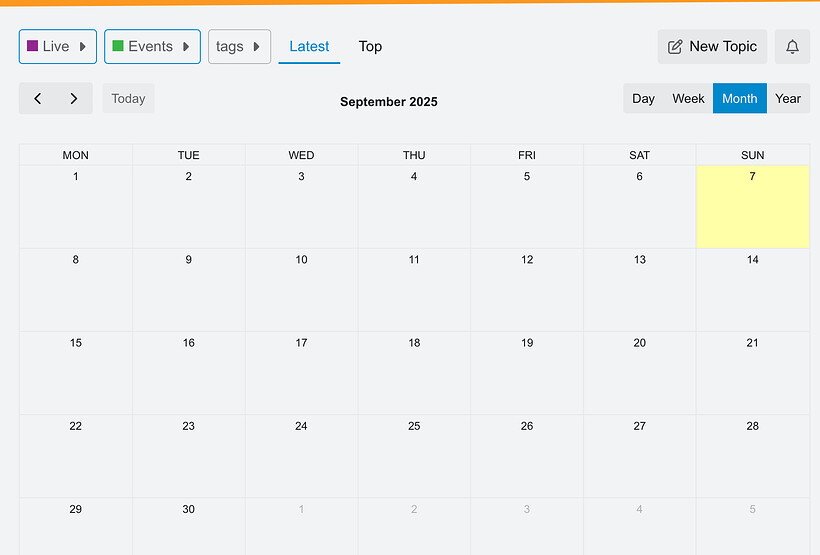Click the September 2025 title
This screenshot has width=820, height=555.
[389, 101]
